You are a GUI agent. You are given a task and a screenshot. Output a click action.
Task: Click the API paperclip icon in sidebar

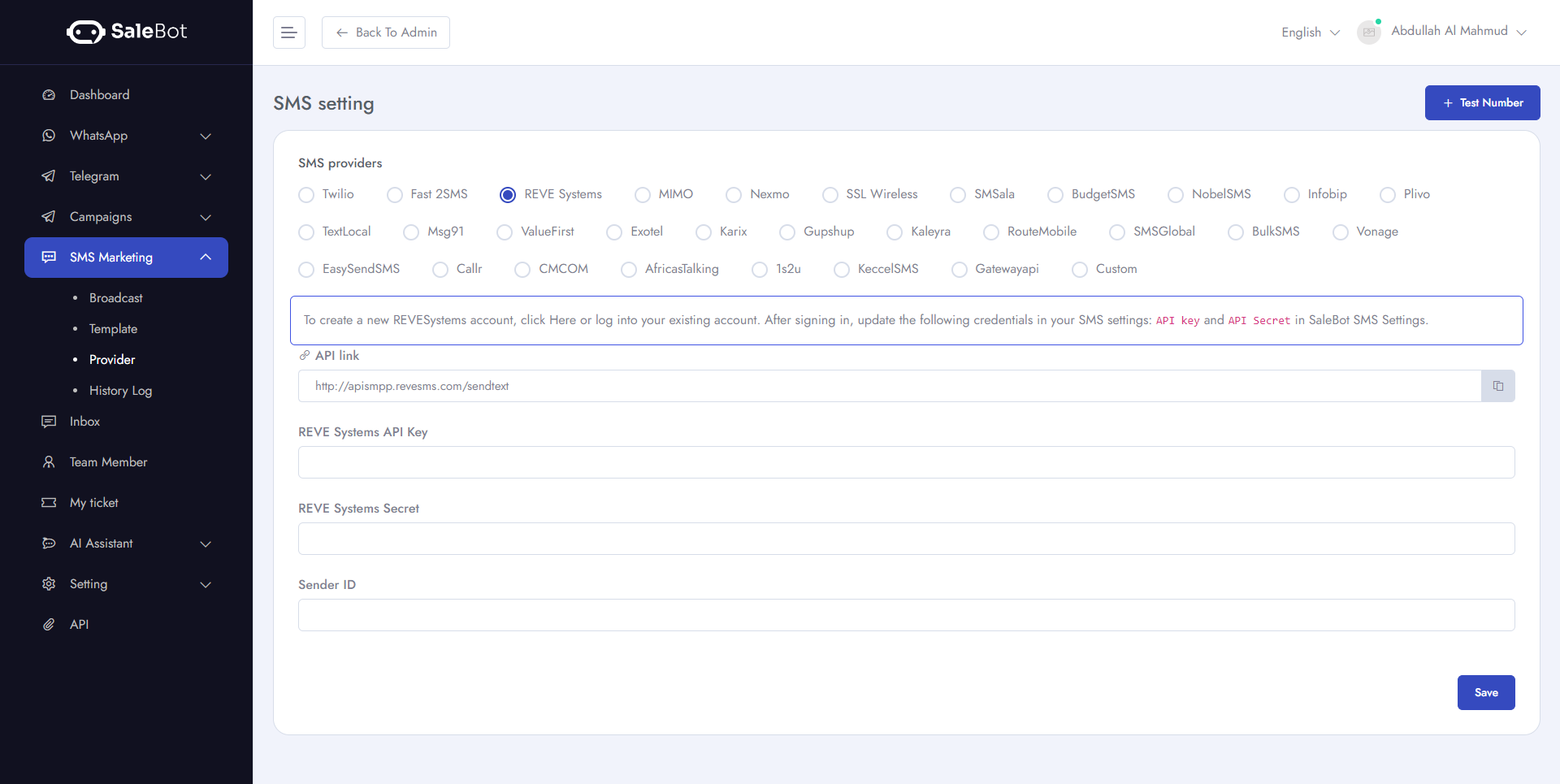tap(49, 625)
